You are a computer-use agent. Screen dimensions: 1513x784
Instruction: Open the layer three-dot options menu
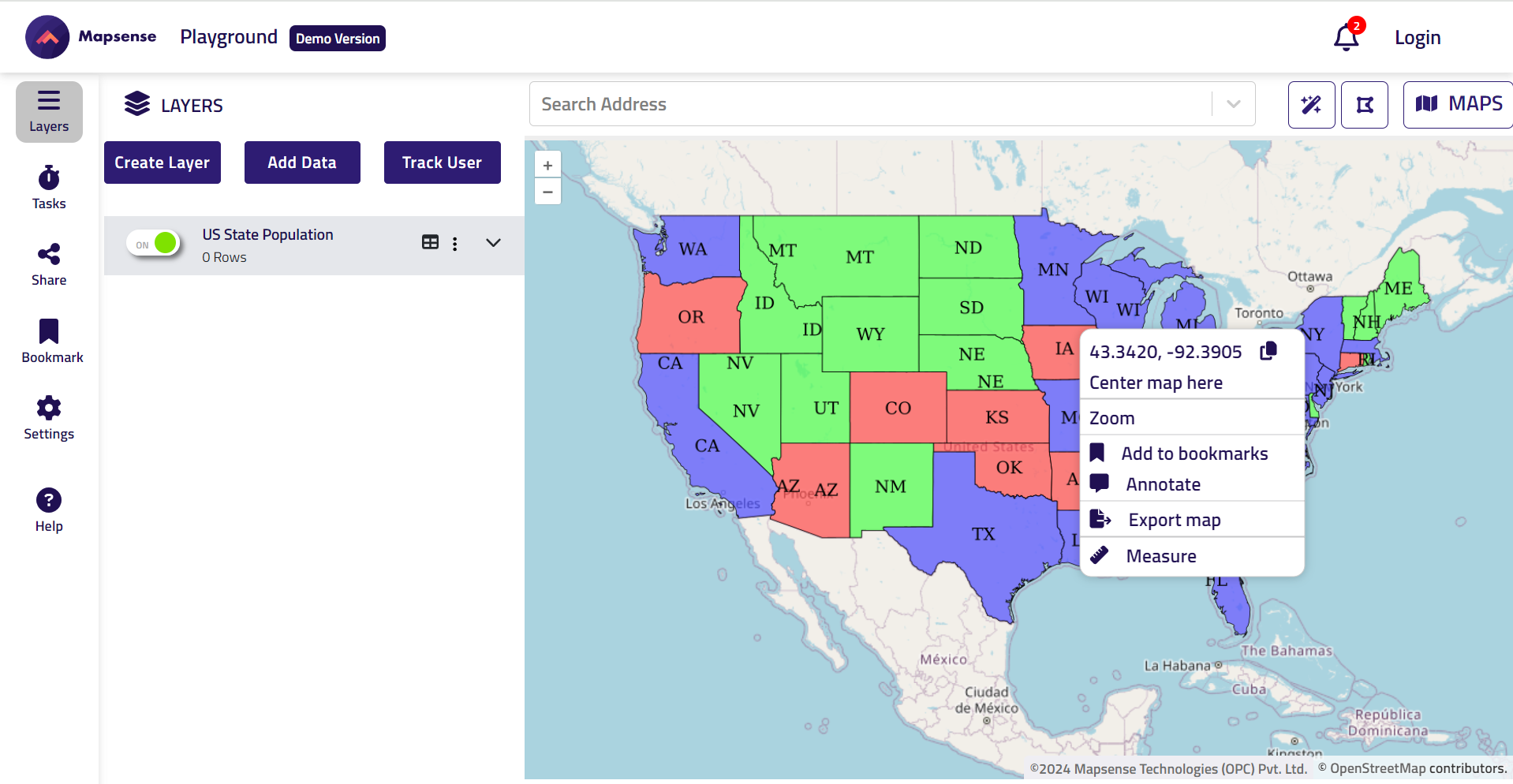coord(455,244)
